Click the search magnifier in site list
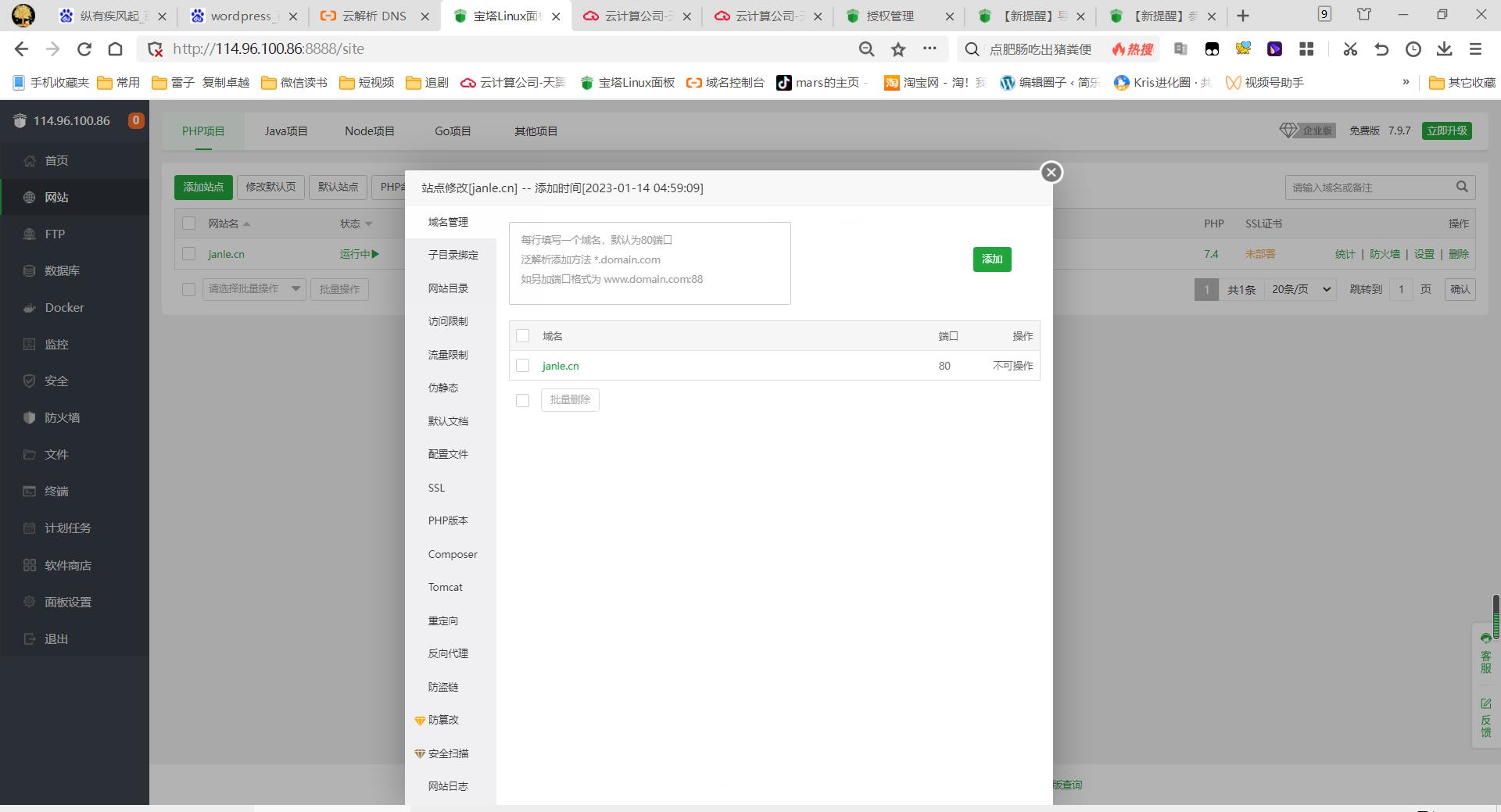Screen dimensions: 1501x812 tap(1462, 187)
